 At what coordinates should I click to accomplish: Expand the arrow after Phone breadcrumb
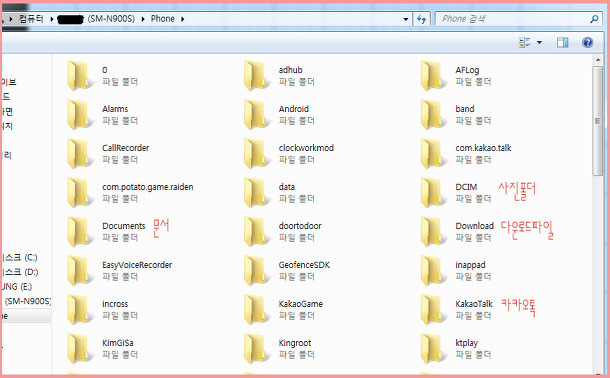pos(182,19)
